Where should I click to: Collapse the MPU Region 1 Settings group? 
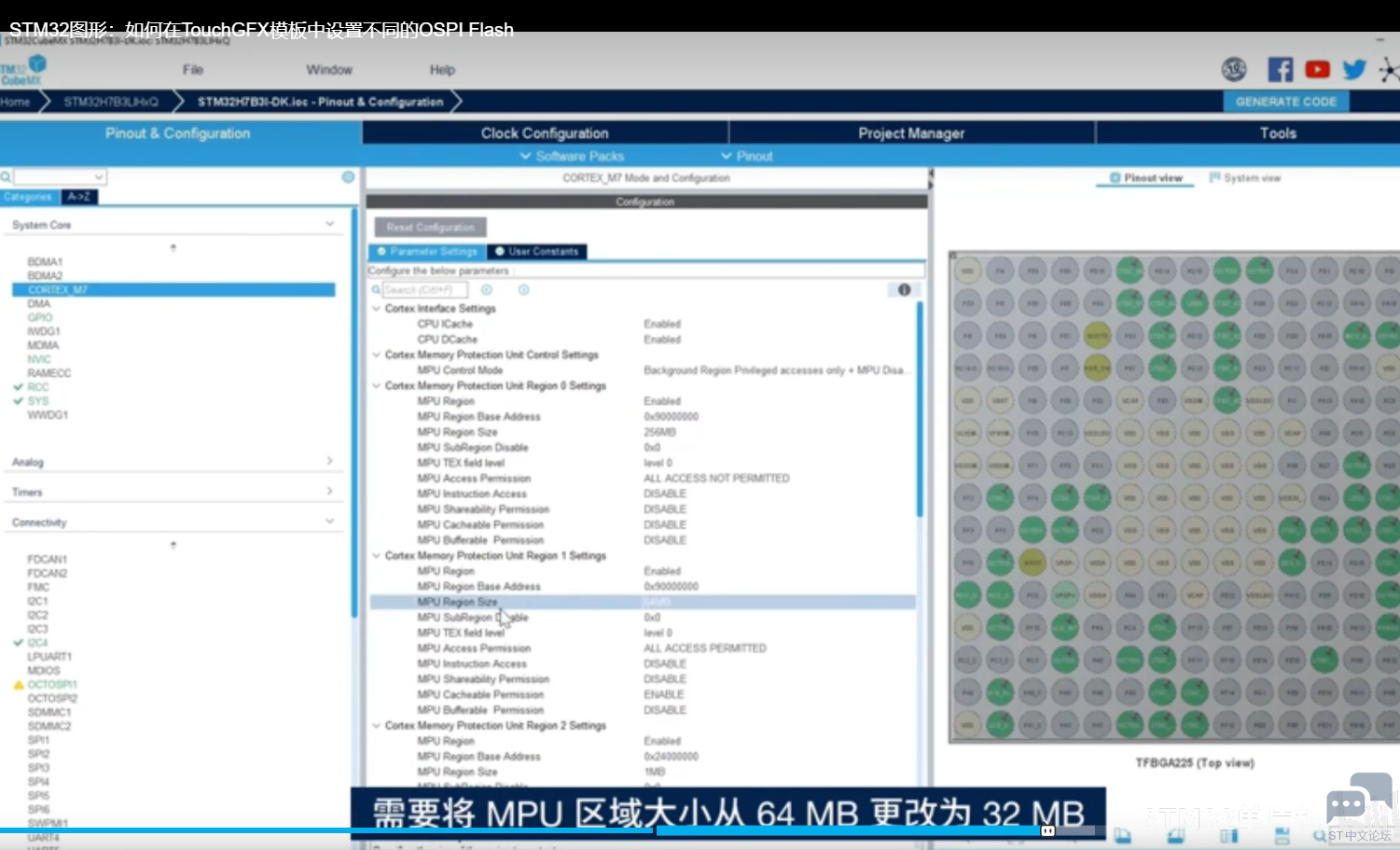point(377,556)
